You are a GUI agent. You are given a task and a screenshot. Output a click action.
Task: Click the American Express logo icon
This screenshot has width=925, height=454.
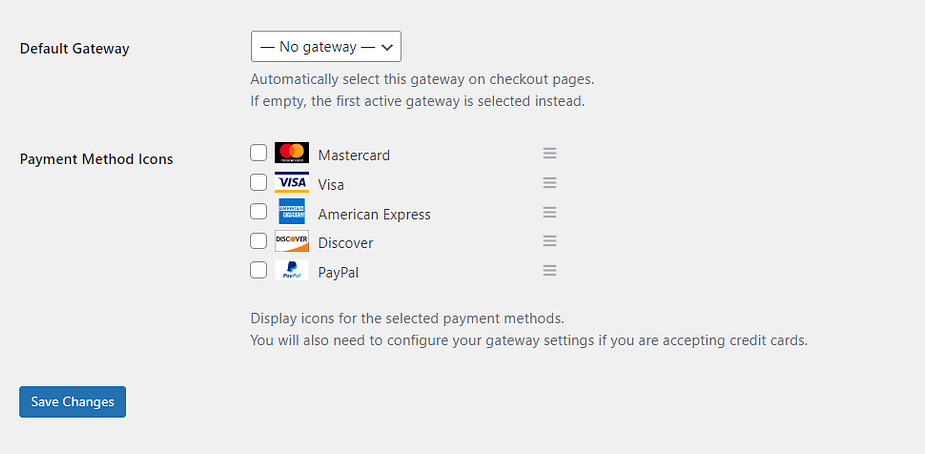(291, 212)
